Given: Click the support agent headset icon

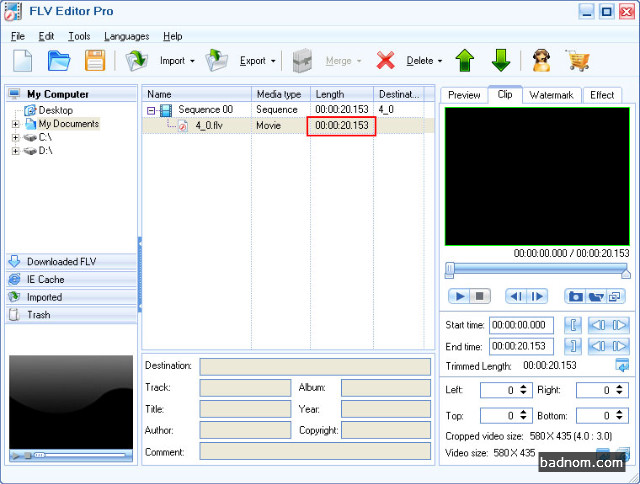Looking at the screenshot, I should coord(542,61).
